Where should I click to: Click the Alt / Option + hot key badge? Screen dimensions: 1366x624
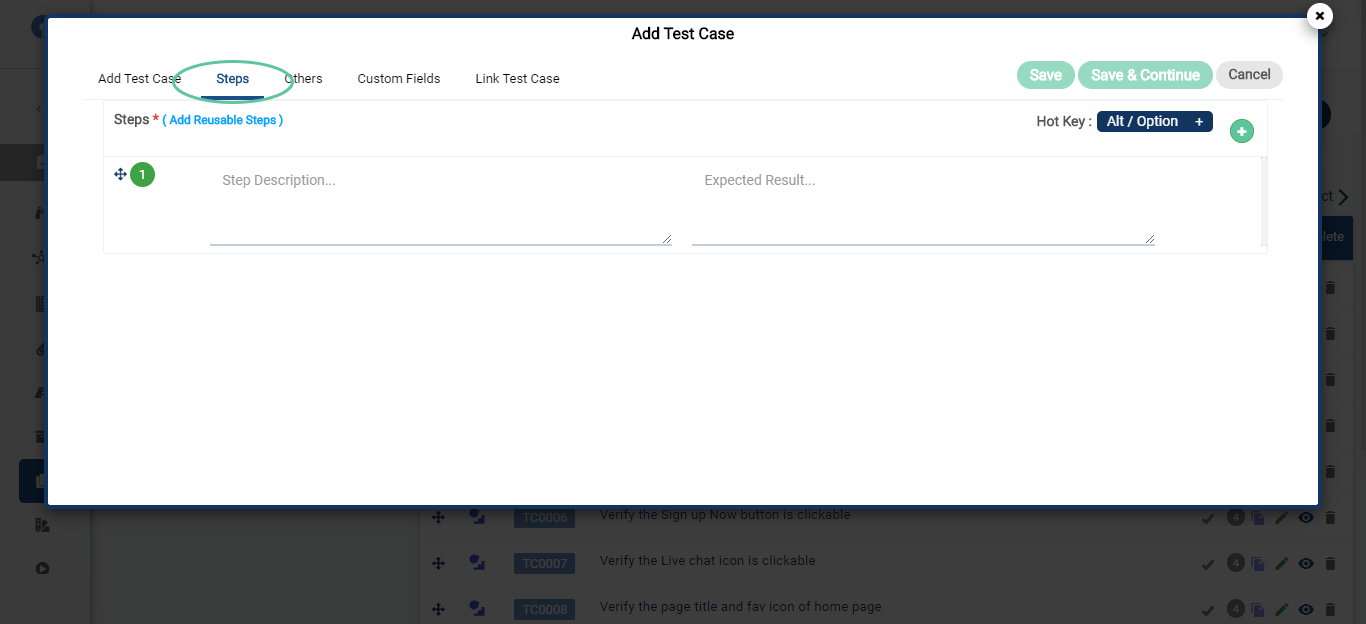pyautogui.click(x=1155, y=121)
